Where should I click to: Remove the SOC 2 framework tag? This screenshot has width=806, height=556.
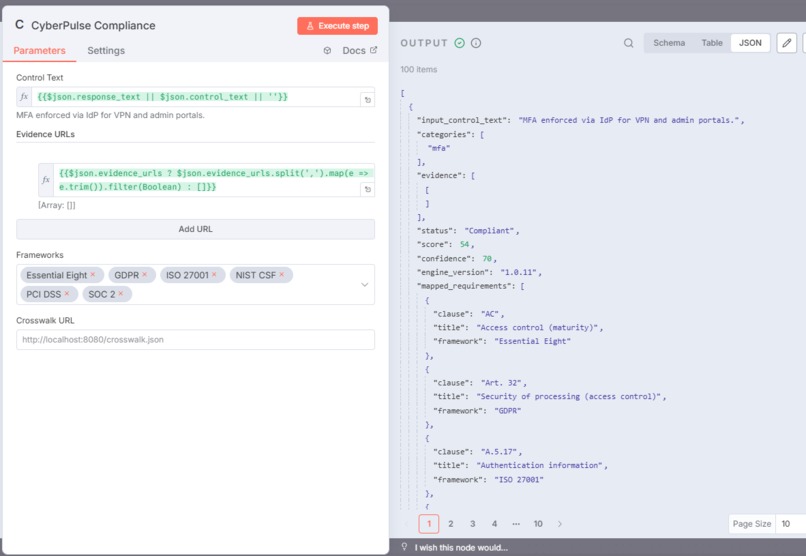point(121,293)
